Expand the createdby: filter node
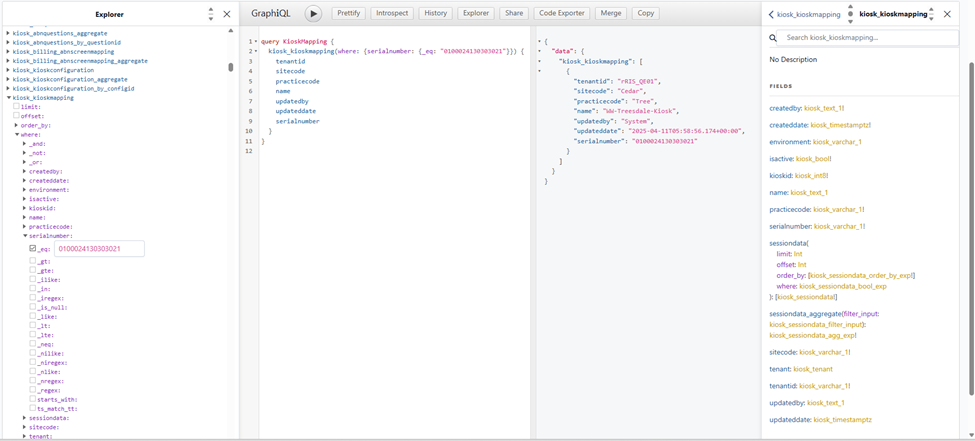The image size is (975, 441). [25, 171]
